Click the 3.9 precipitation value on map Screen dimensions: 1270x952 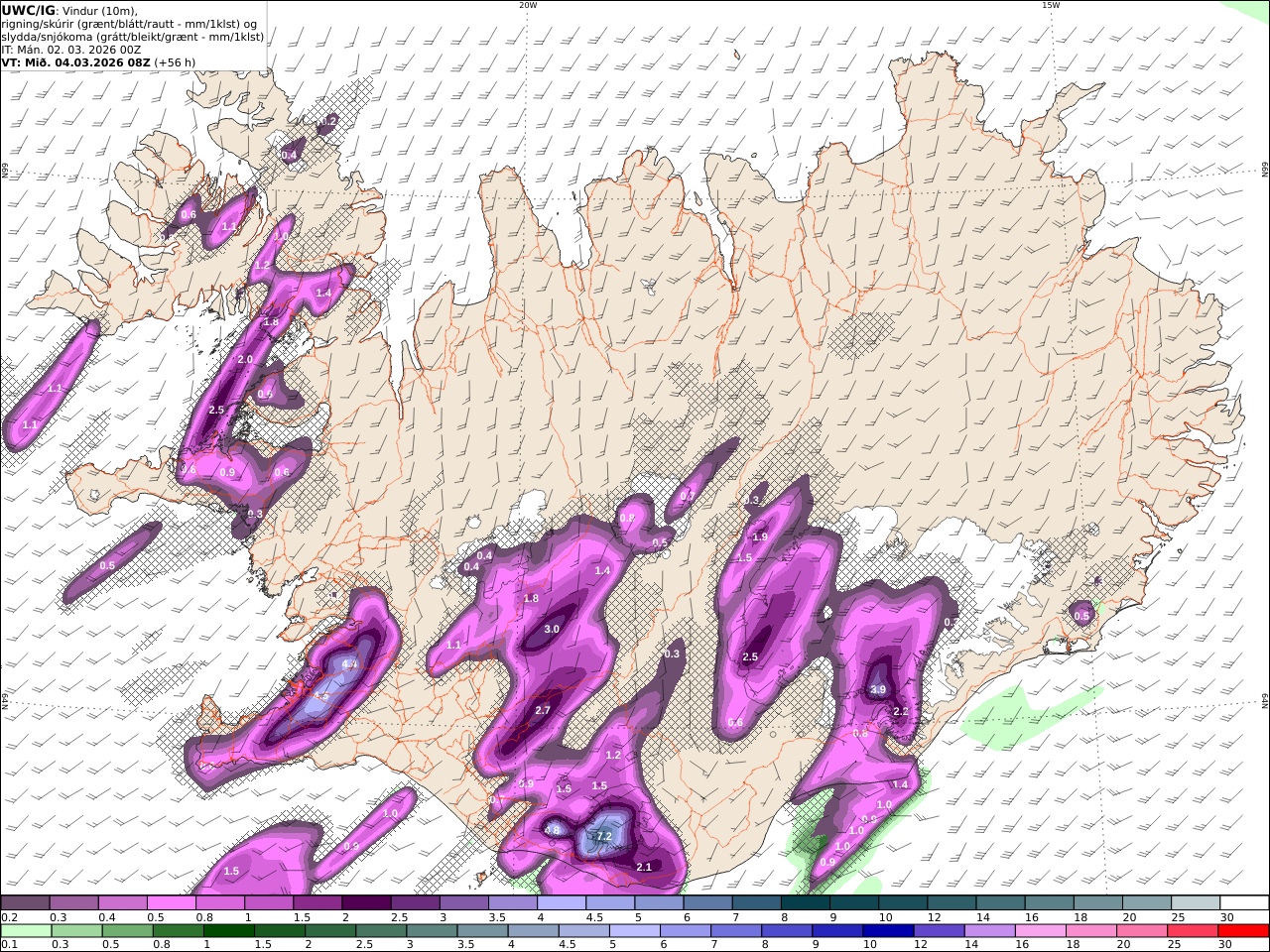pos(878,690)
